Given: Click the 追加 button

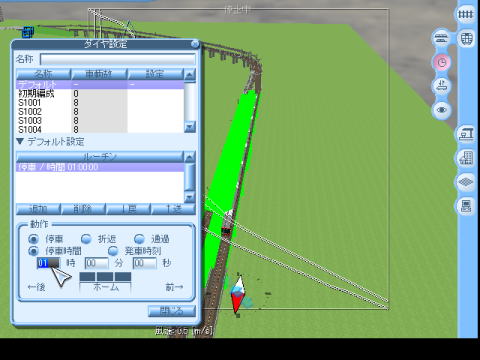Looking at the screenshot, I should tap(38, 209).
